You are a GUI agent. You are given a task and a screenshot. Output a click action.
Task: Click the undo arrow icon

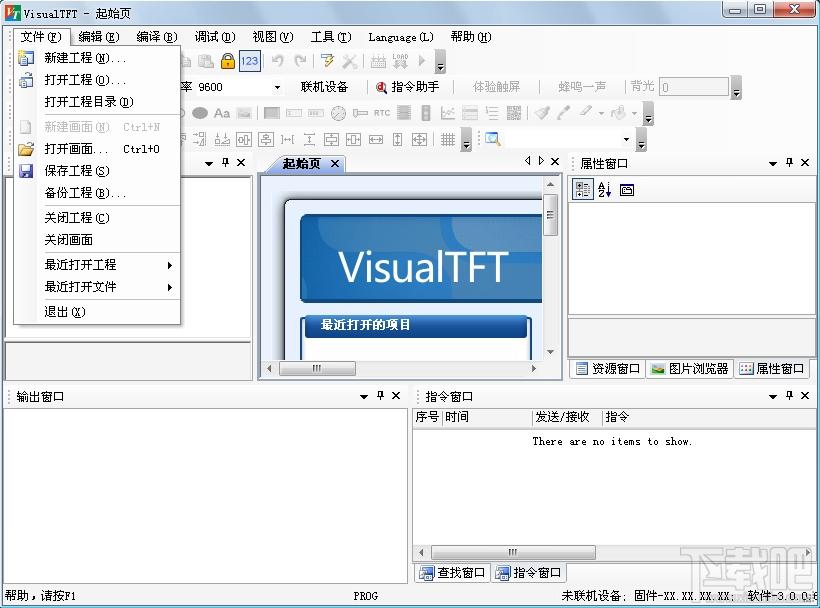click(278, 61)
